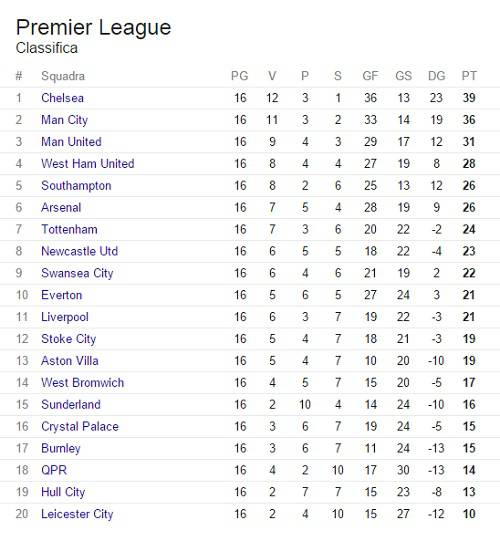Open the West Bromwich team link

coord(82,383)
